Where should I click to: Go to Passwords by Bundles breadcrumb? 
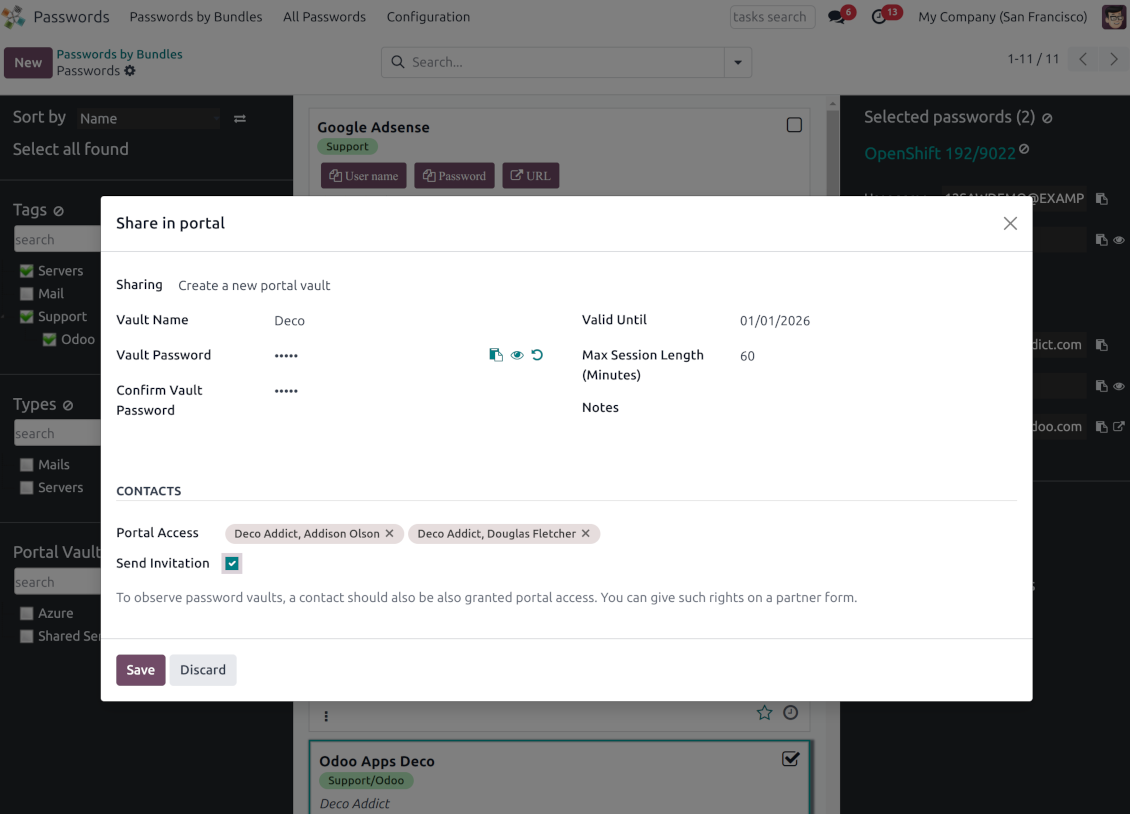120,54
